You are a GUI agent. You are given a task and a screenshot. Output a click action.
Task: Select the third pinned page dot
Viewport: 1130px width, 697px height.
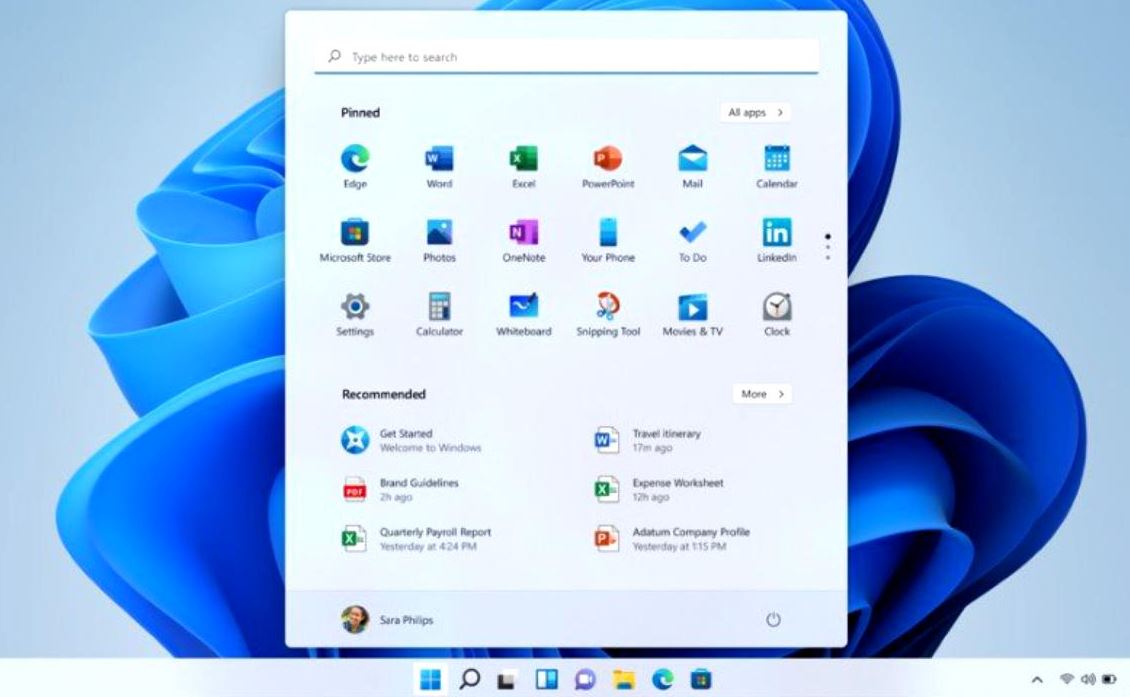[827, 257]
